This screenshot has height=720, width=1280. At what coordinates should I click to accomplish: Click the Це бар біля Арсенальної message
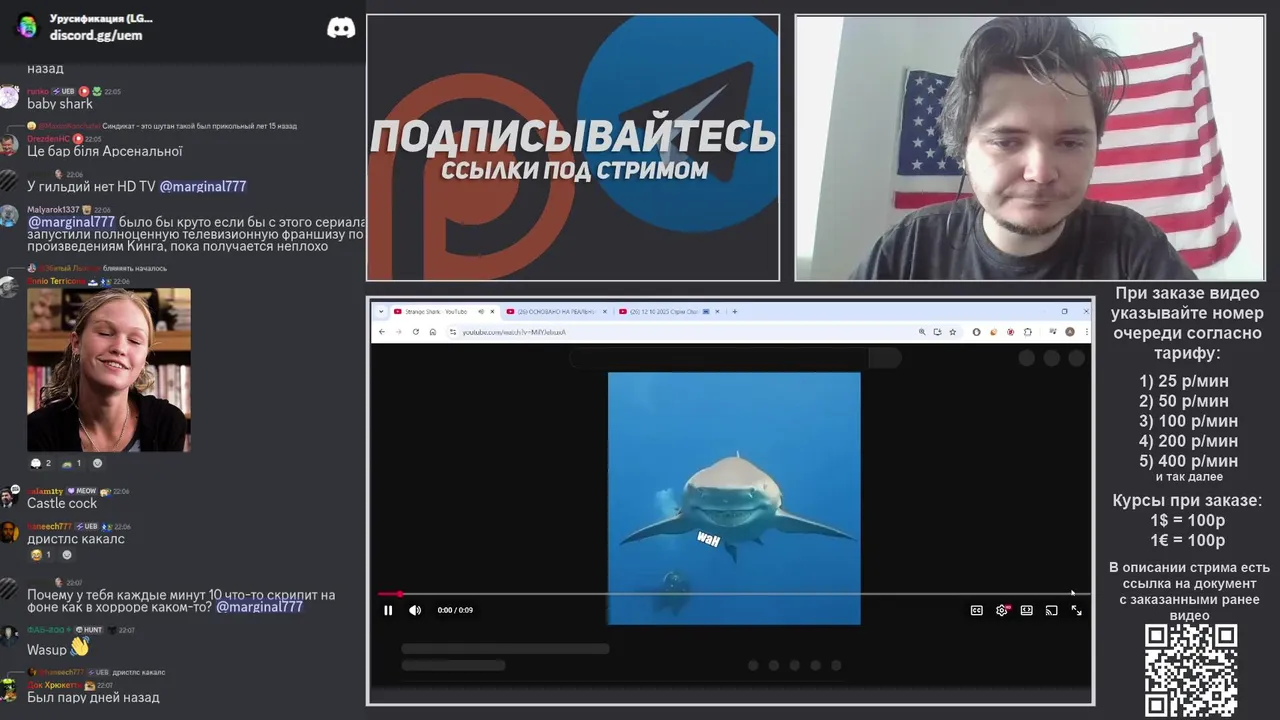(105, 151)
